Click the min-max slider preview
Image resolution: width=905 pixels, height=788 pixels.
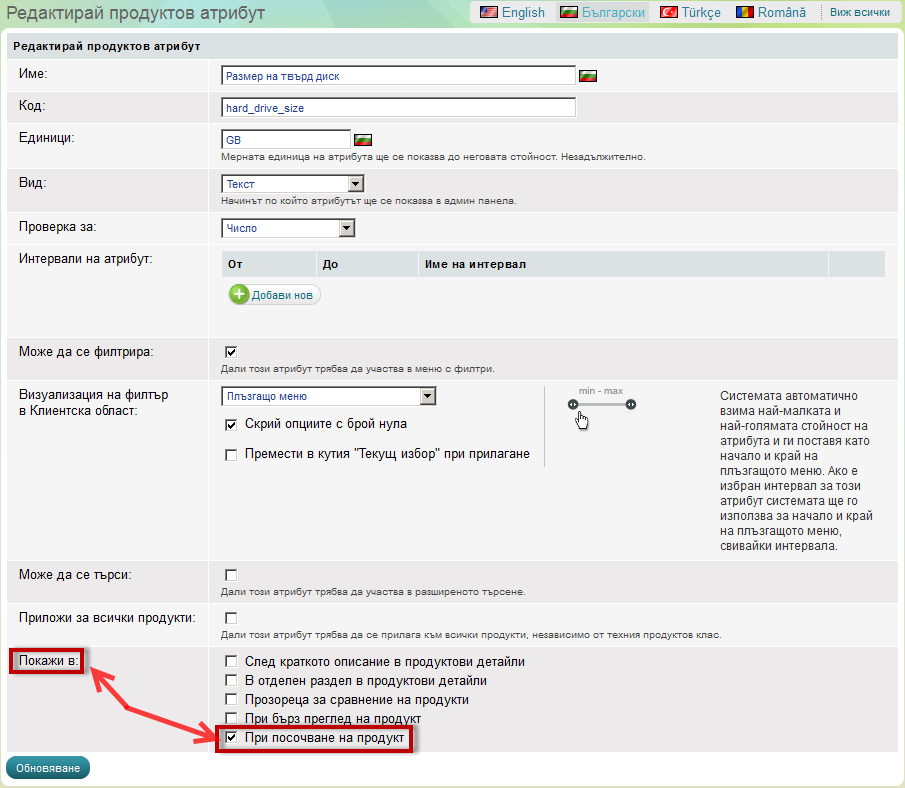pos(601,405)
